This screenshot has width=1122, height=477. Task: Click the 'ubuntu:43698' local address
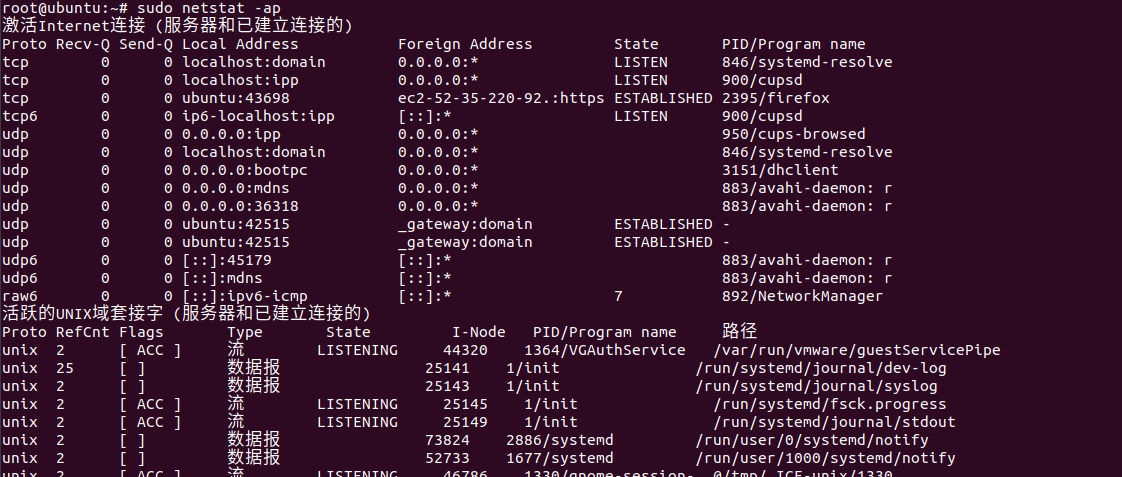tap(236, 98)
